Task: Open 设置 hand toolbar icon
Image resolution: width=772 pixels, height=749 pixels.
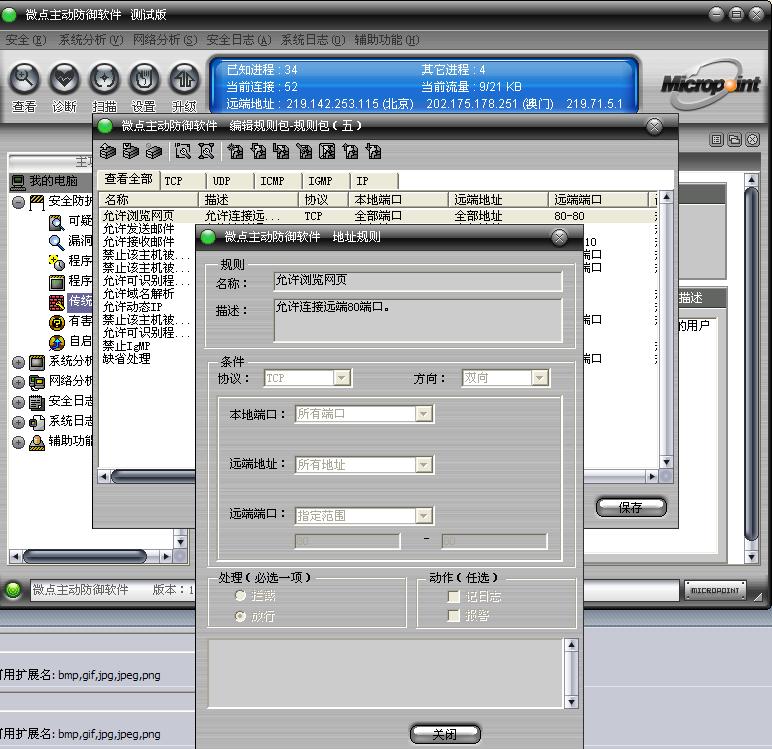Action: pyautogui.click(x=144, y=79)
